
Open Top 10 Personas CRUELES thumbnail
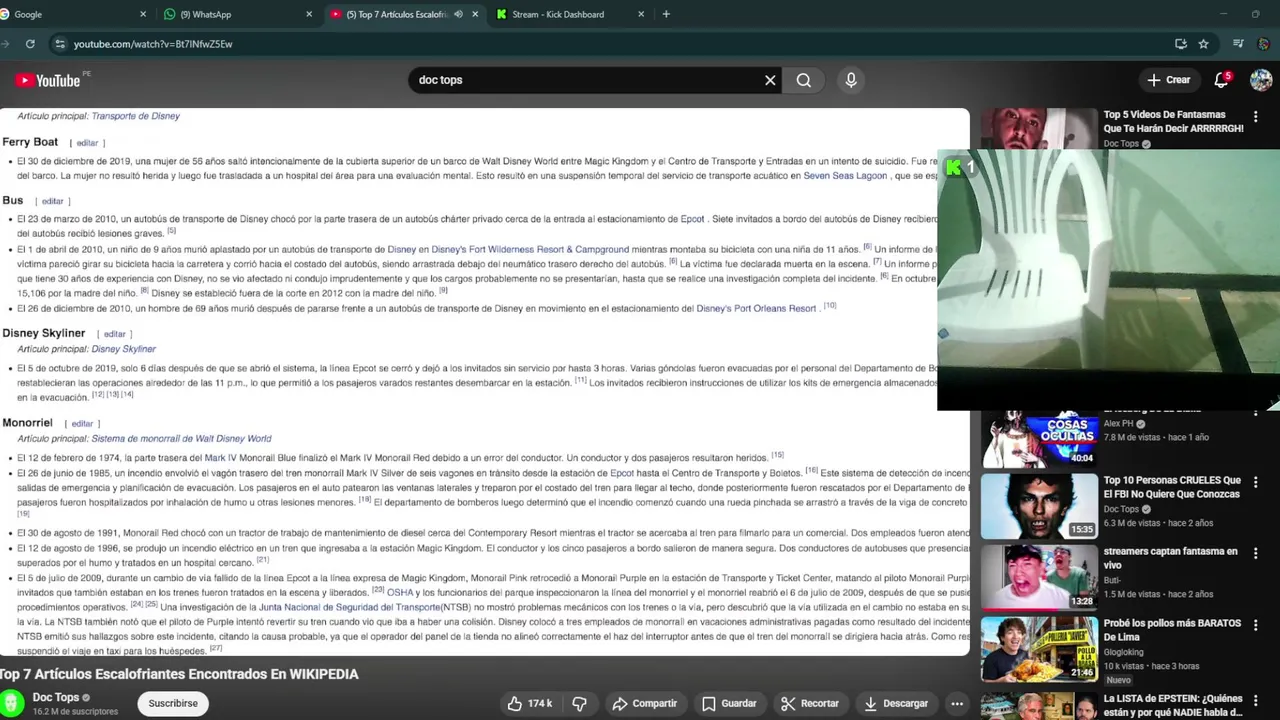coord(1038,506)
